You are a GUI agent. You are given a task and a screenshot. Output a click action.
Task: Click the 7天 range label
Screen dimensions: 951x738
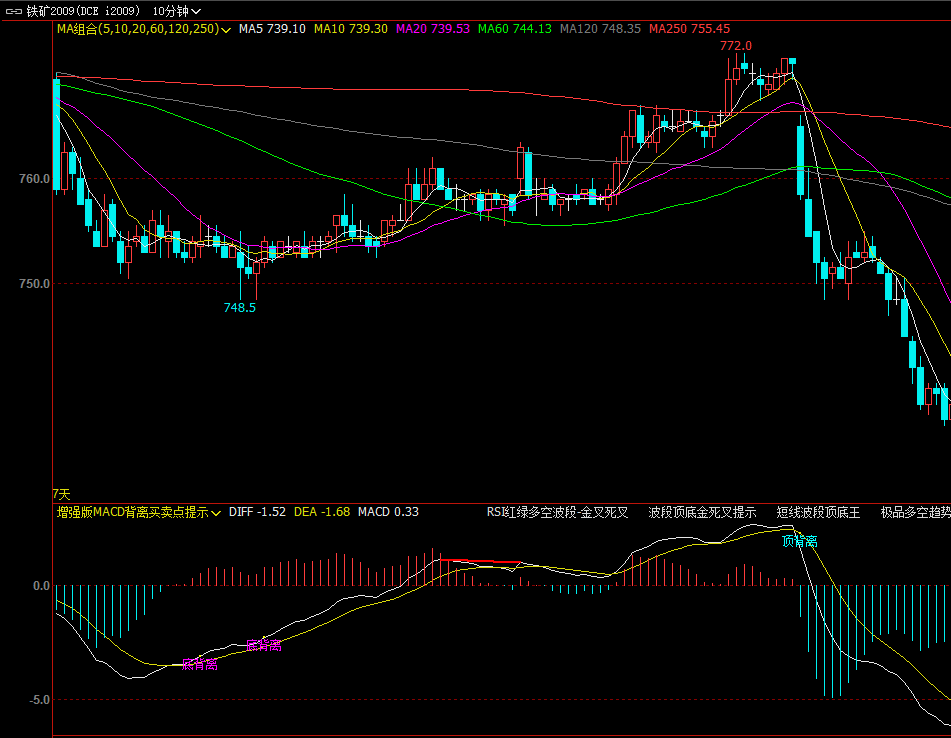[x=61, y=494]
